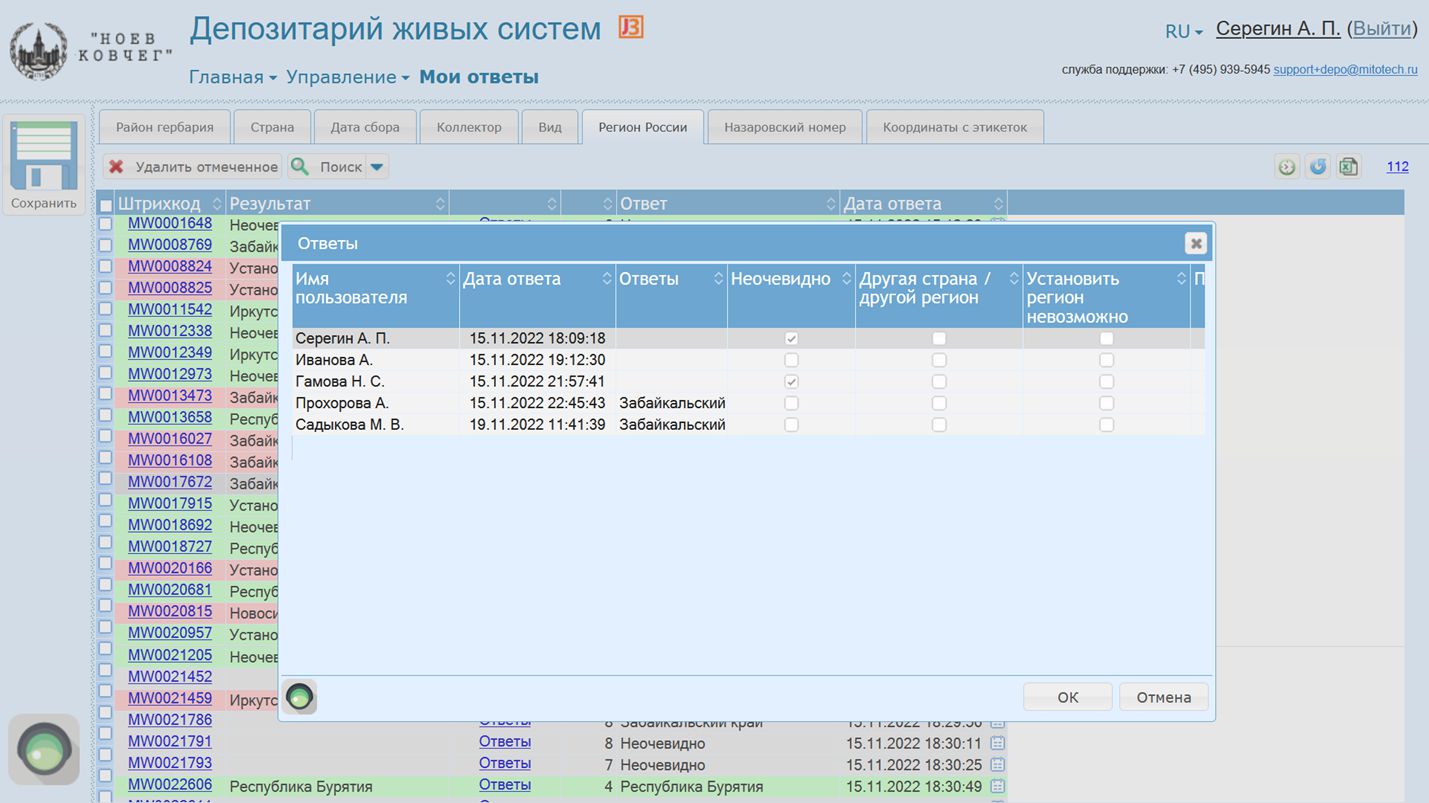Select Прохорова А. row in dialog

pos(748,403)
